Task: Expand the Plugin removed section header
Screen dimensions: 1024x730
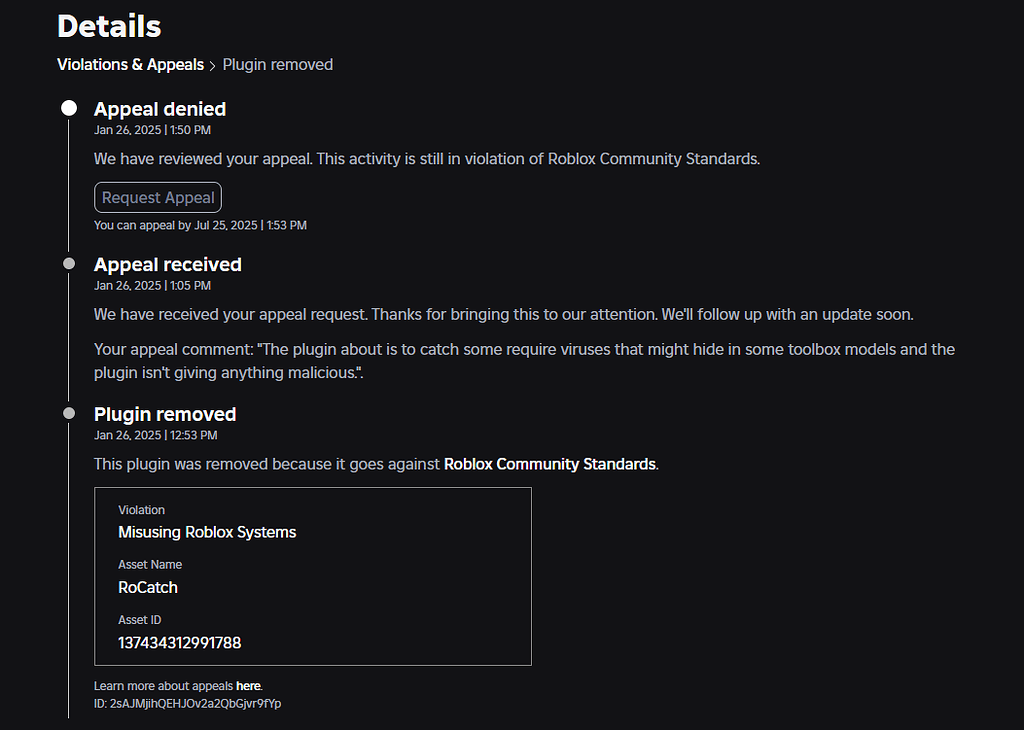Action: click(164, 413)
